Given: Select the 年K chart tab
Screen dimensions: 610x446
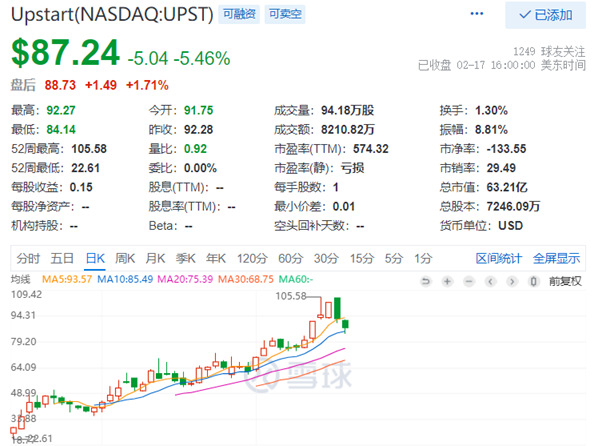Looking at the screenshot, I should (x=216, y=258).
